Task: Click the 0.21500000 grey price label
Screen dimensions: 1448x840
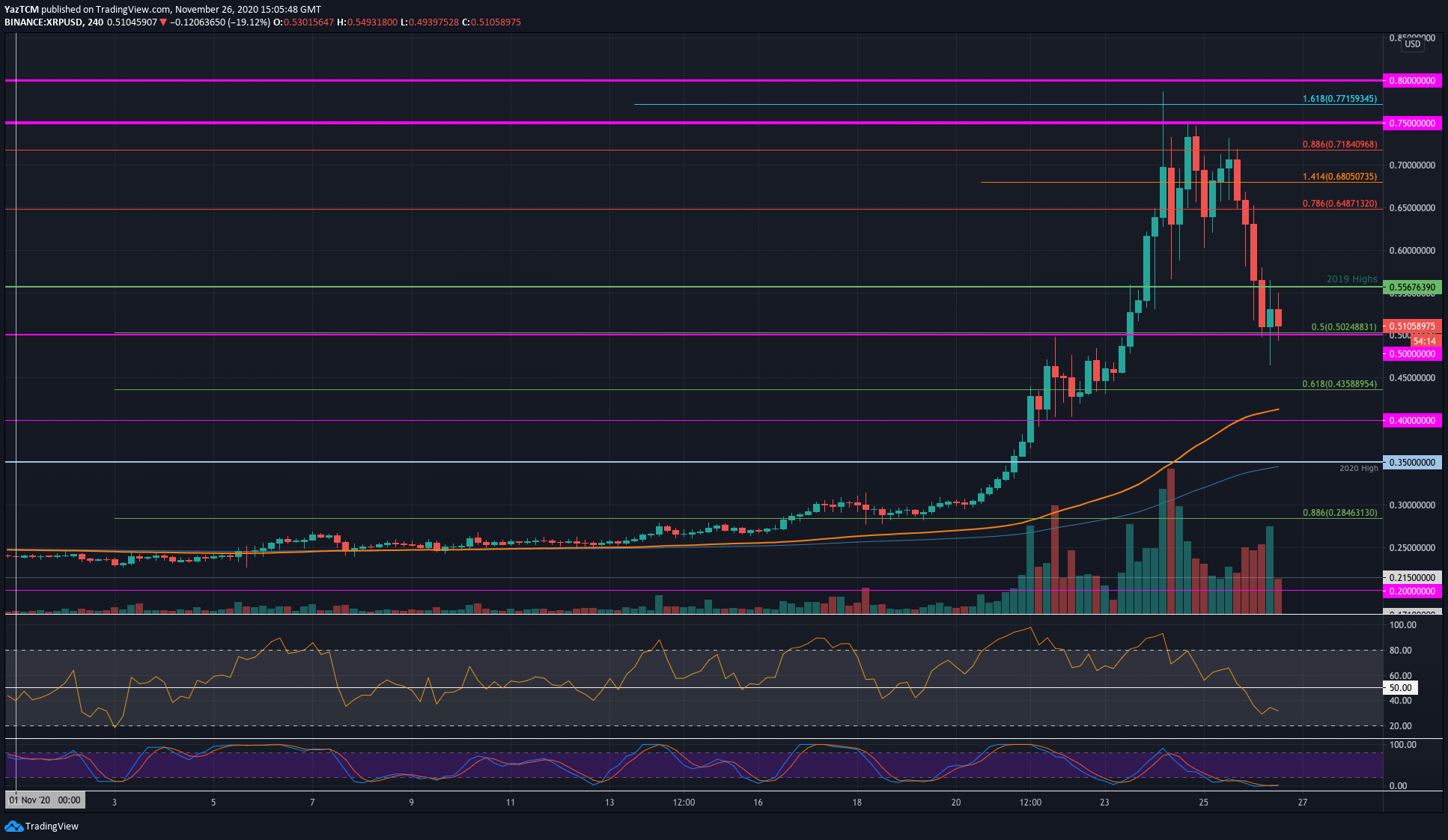Action: click(1411, 578)
